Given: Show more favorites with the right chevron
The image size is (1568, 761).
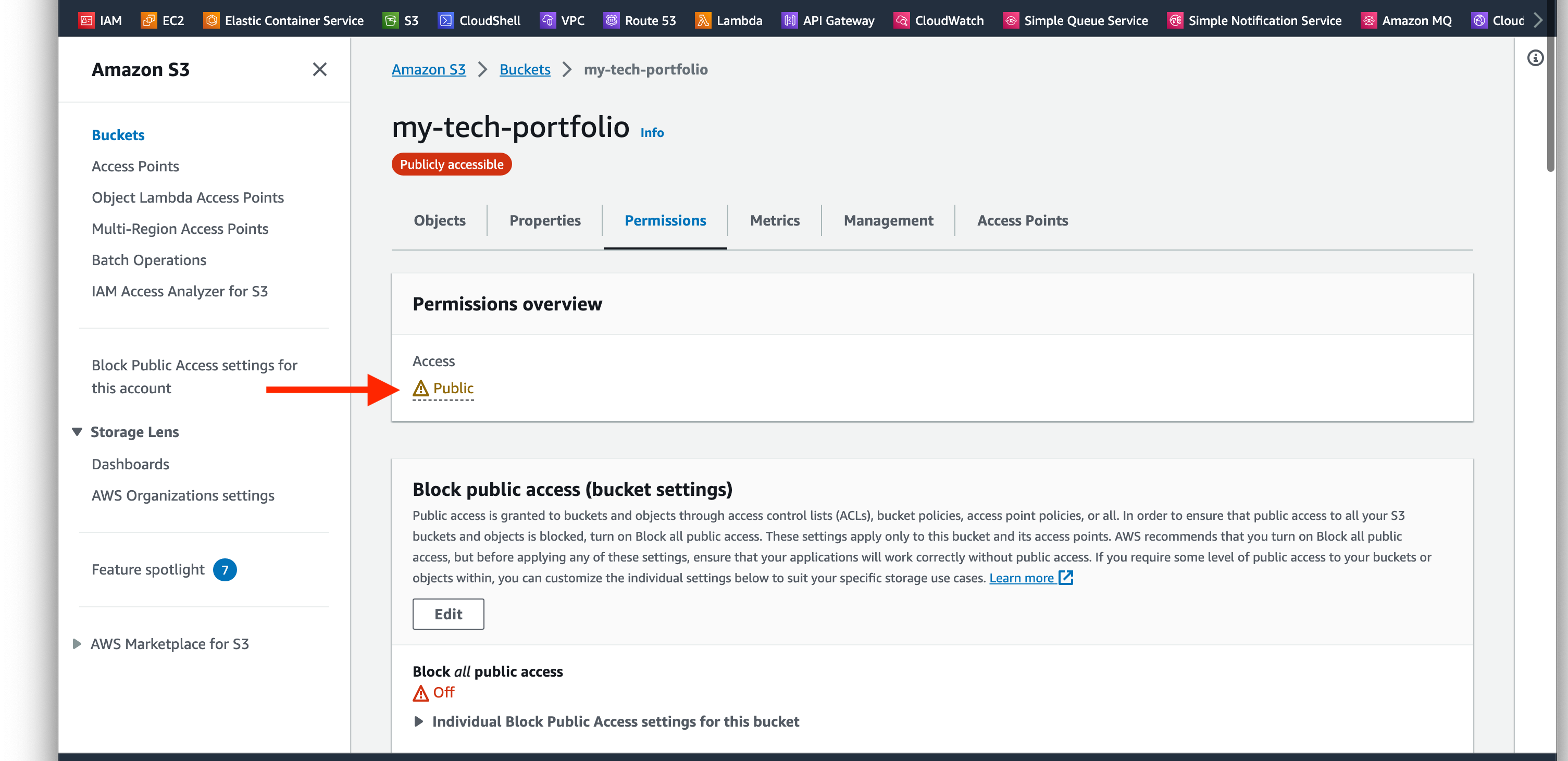Looking at the screenshot, I should (1538, 20).
